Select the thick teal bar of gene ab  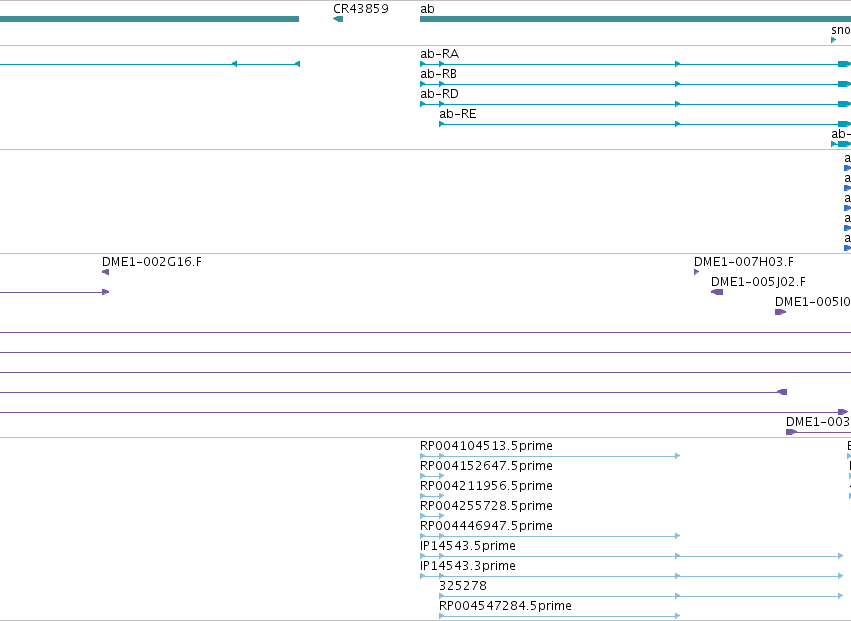point(636,19)
